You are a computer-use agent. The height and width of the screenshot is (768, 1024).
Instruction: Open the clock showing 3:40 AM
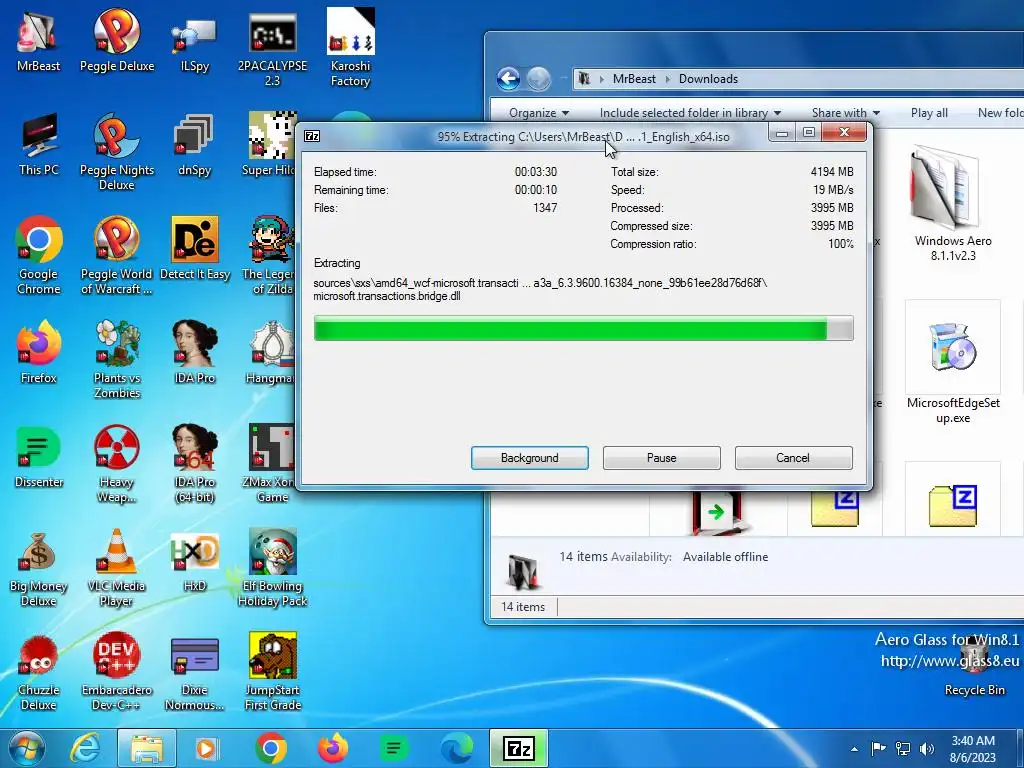(x=973, y=749)
